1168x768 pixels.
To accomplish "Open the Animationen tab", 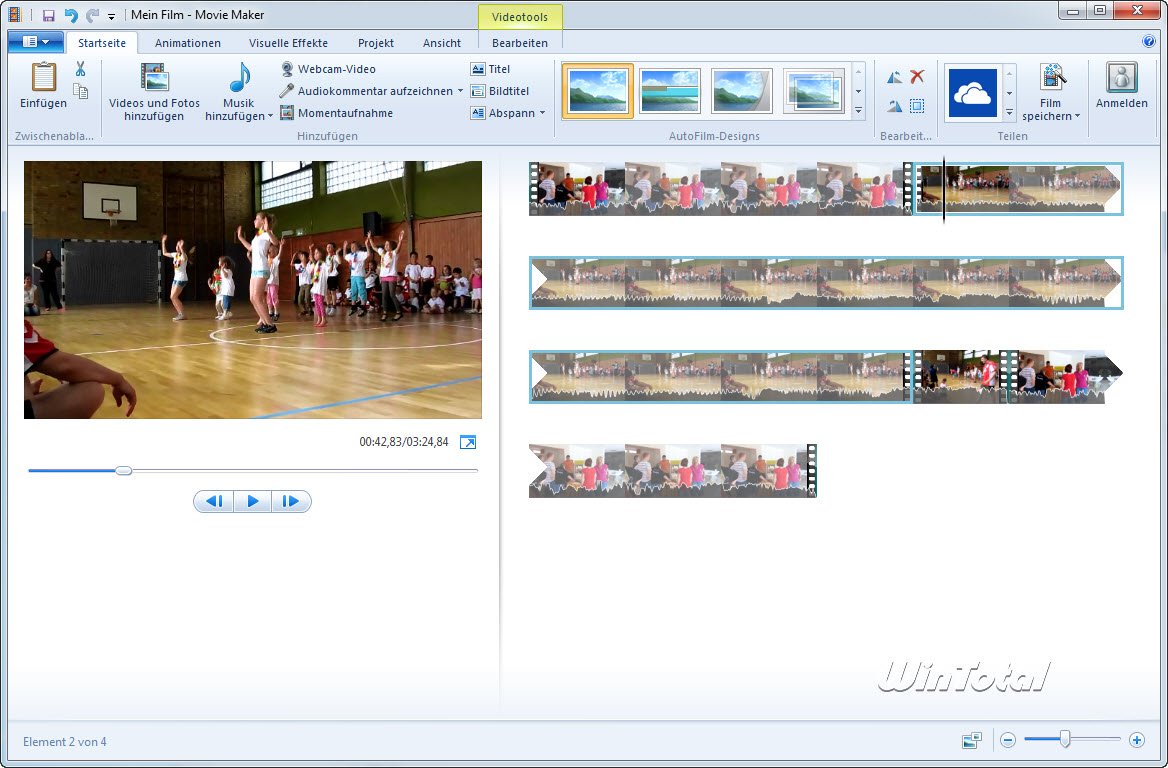I will click(x=188, y=43).
